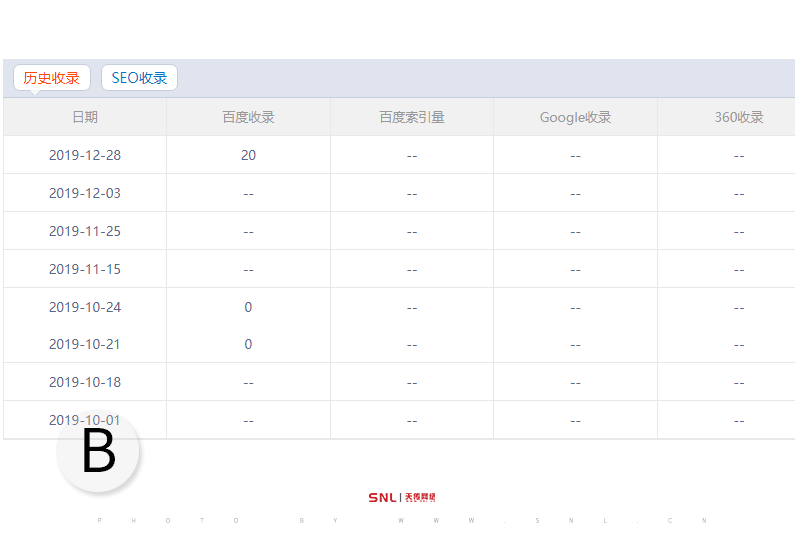The width and height of the screenshot is (800, 533).
Task: Select the Google收录 column header
Action: point(575,117)
